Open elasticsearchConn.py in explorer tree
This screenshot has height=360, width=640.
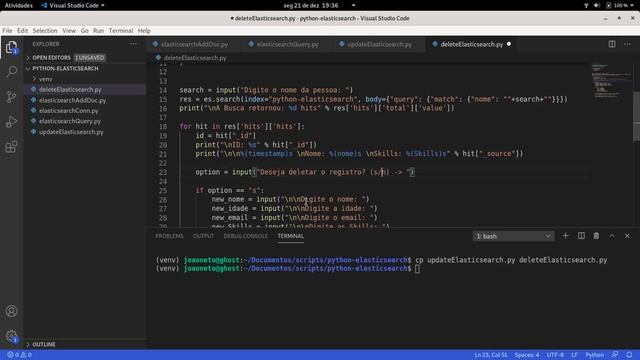[x=69, y=111]
